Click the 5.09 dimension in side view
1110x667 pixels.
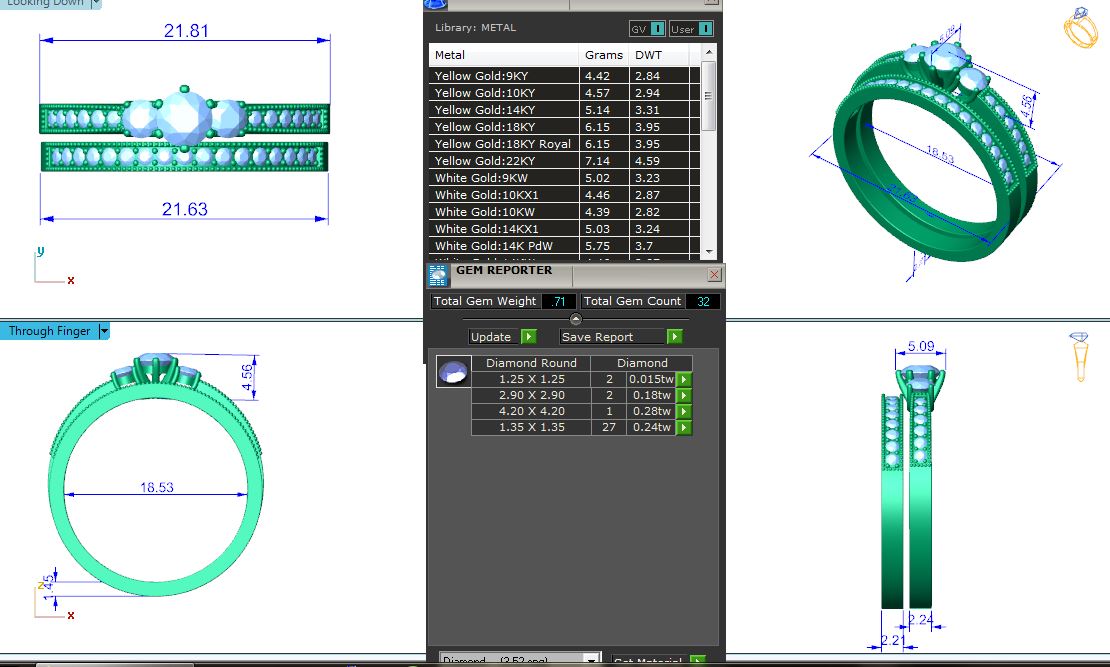tap(921, 346)
